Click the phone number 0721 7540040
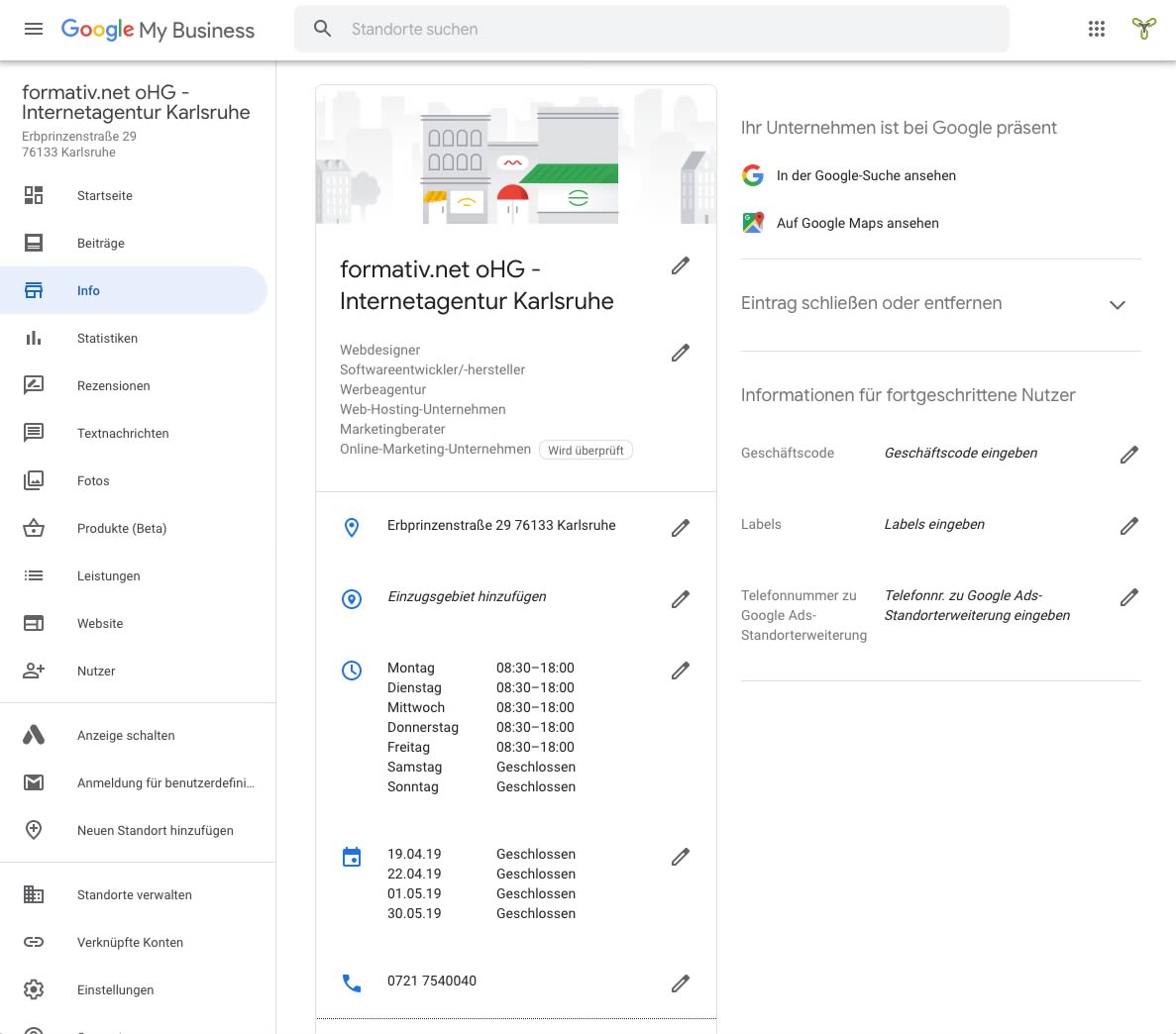The height and width of the screenshot is (1034, 1176). (x=431, y=981)
